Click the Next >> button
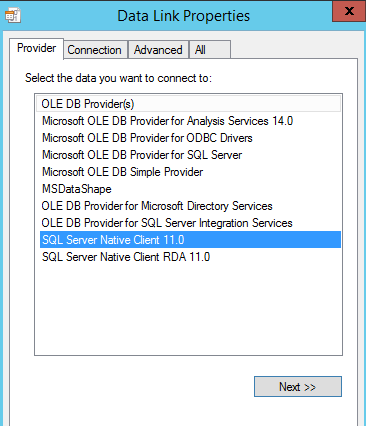Viewport: 366px width, 426px height. [298, 387]
